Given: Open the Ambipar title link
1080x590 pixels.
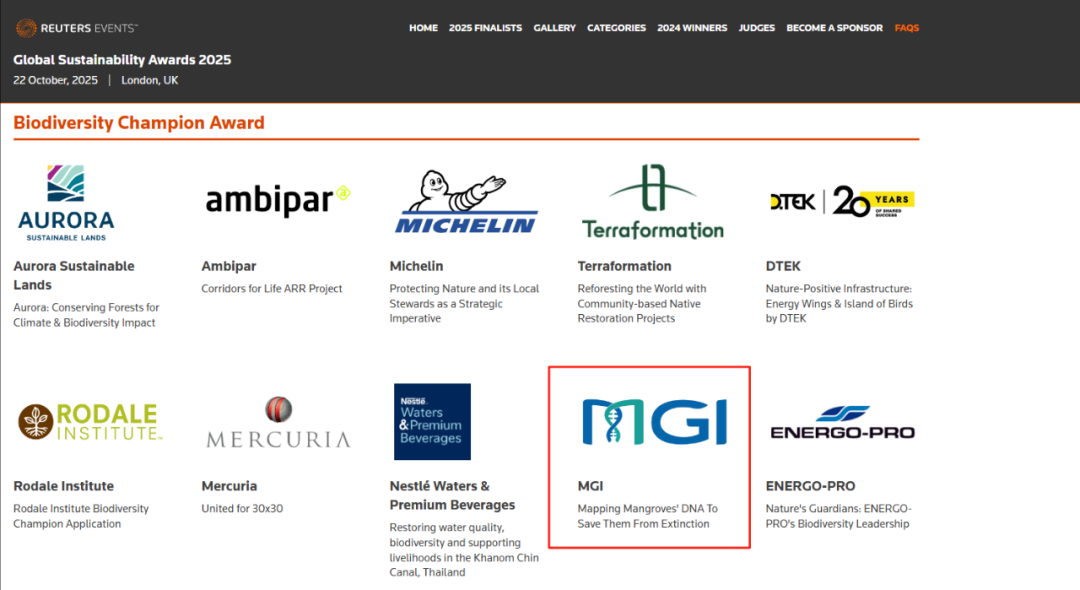Looking at the screenshot, I should (229, 266).
